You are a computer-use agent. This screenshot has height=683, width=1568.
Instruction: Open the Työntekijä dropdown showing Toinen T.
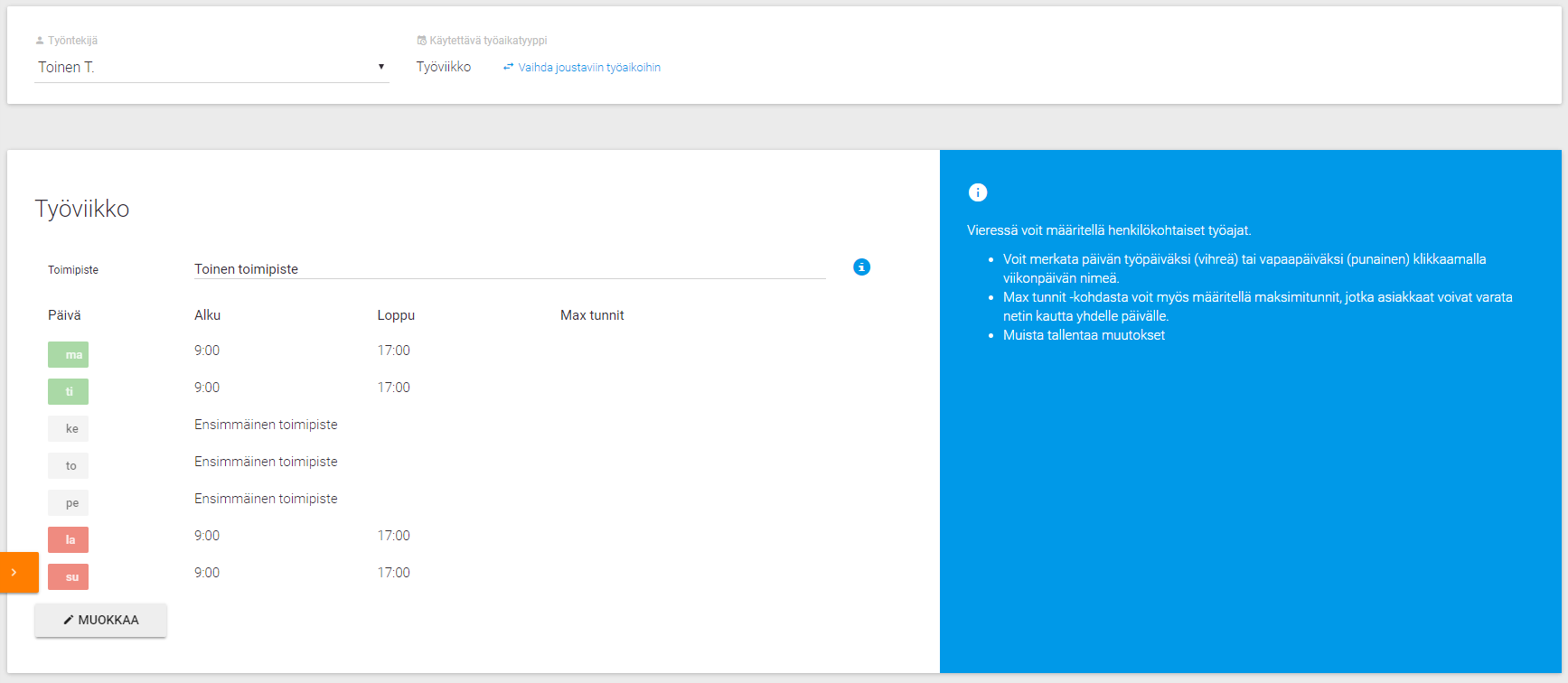(x=211, y=67)
